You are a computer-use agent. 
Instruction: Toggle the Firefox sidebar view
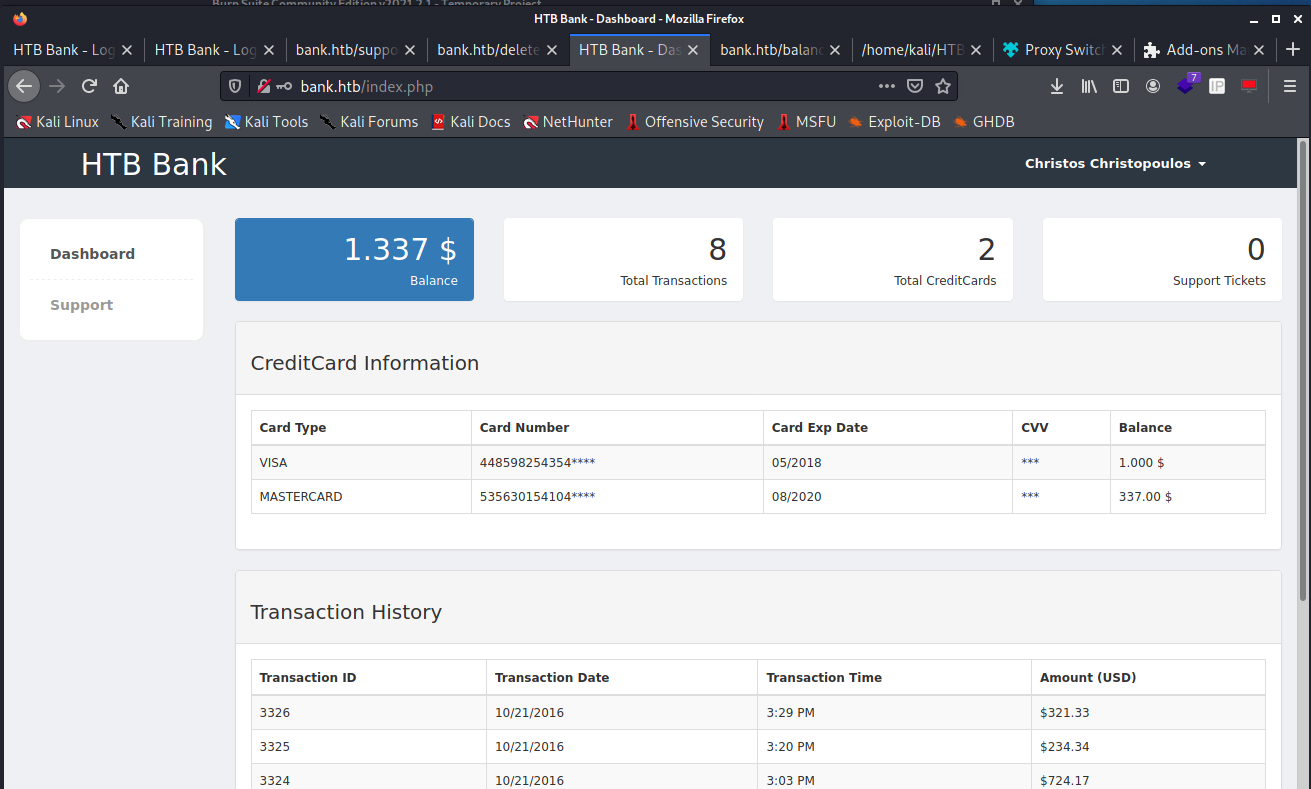point(1121,87)
